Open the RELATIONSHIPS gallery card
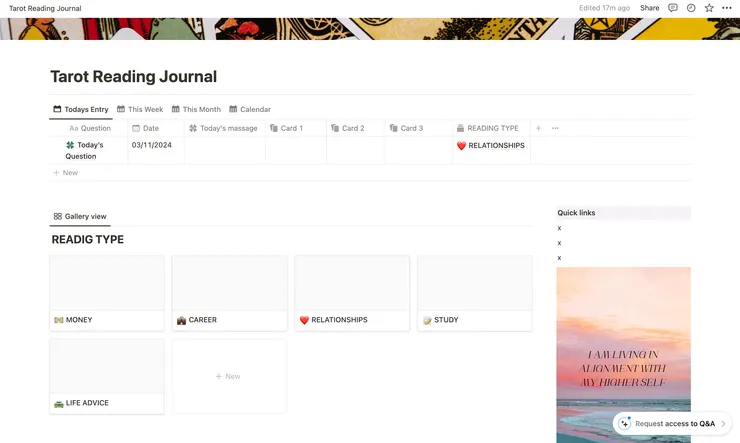 (352, 293)
